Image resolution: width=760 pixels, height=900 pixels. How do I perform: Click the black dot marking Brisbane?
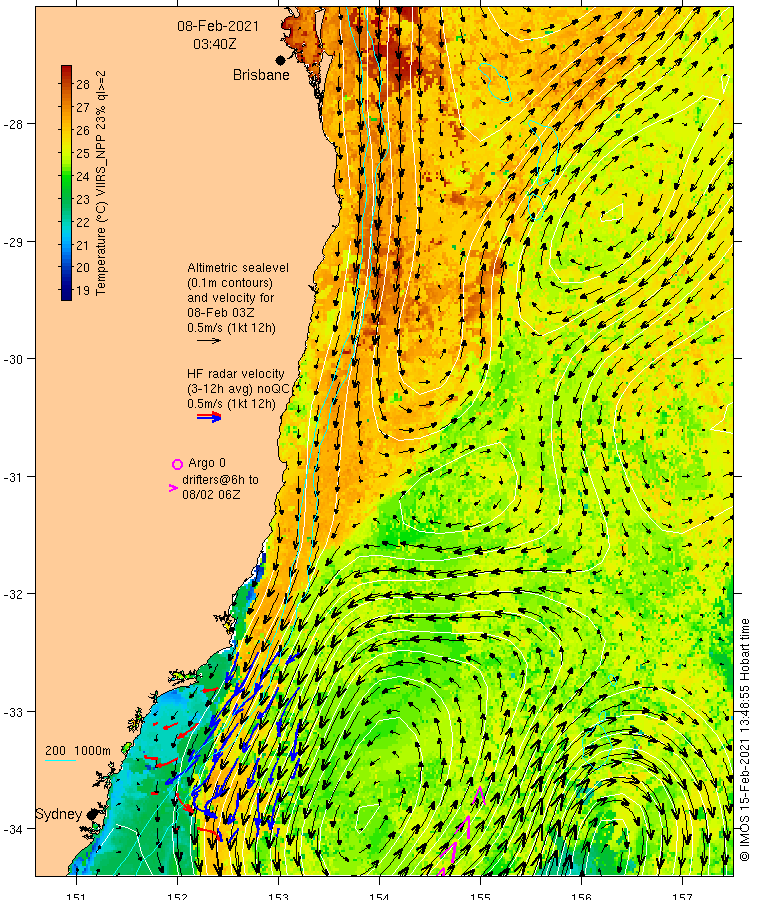point(280,60)
